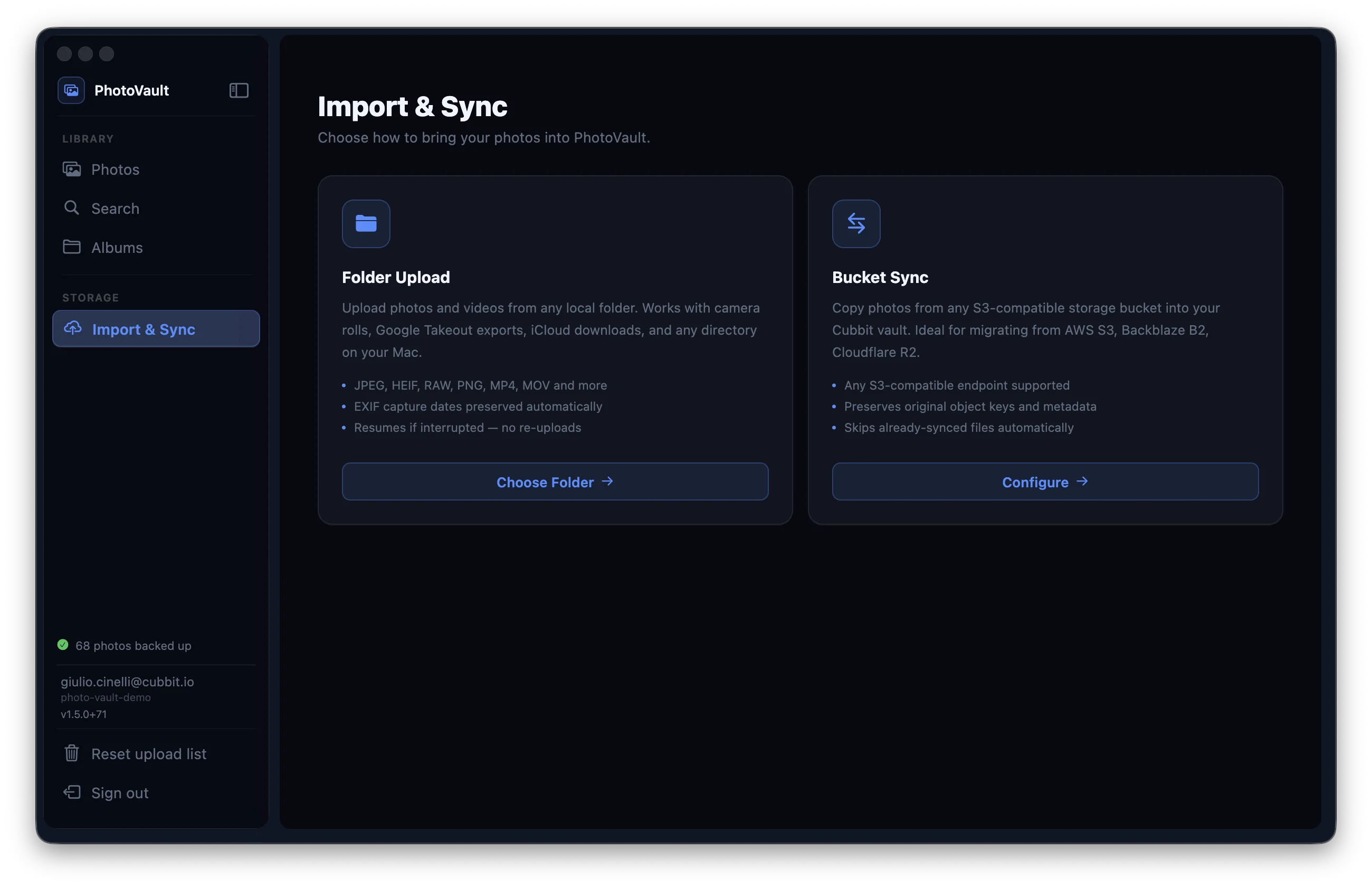The height and width of the screenshot is (888, 1372).
Task: Open the Albums folder icon
Action: point(71,247)
